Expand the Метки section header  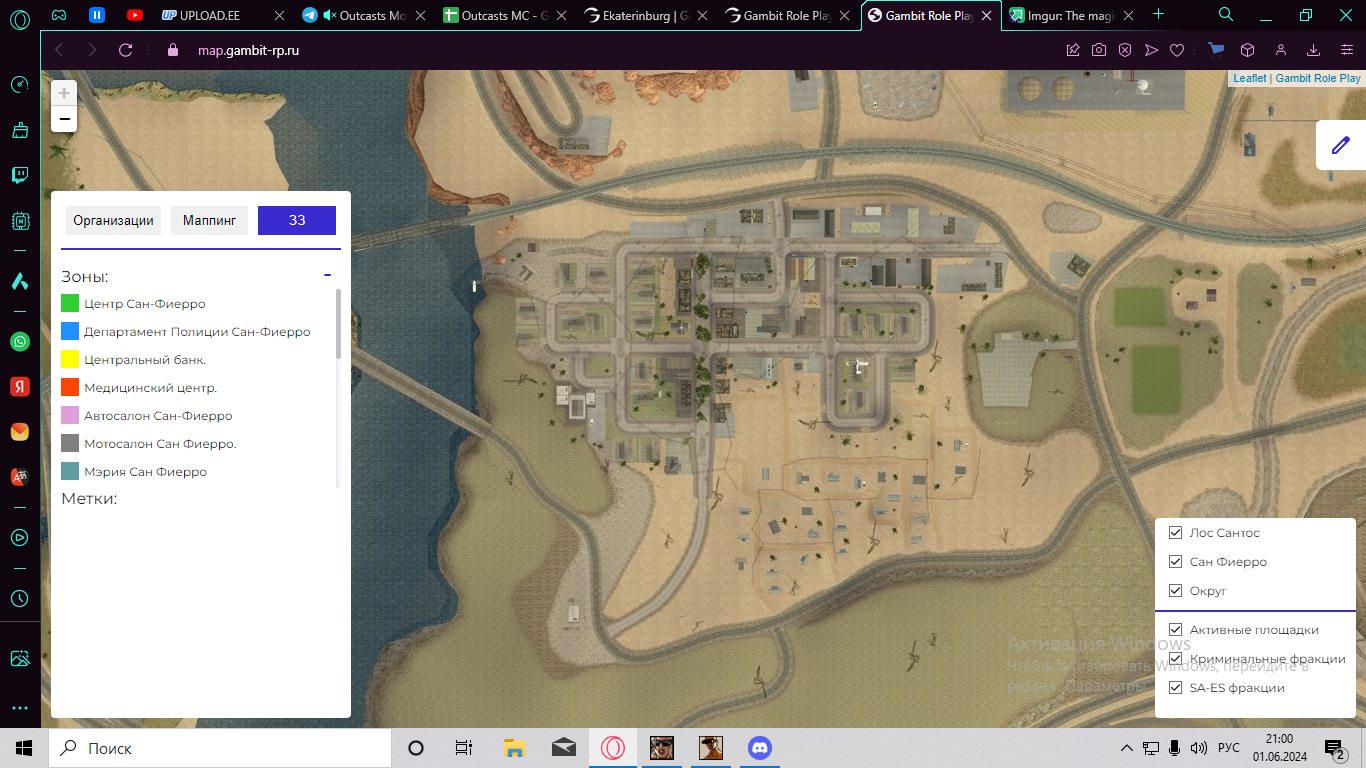click(90, 498)
